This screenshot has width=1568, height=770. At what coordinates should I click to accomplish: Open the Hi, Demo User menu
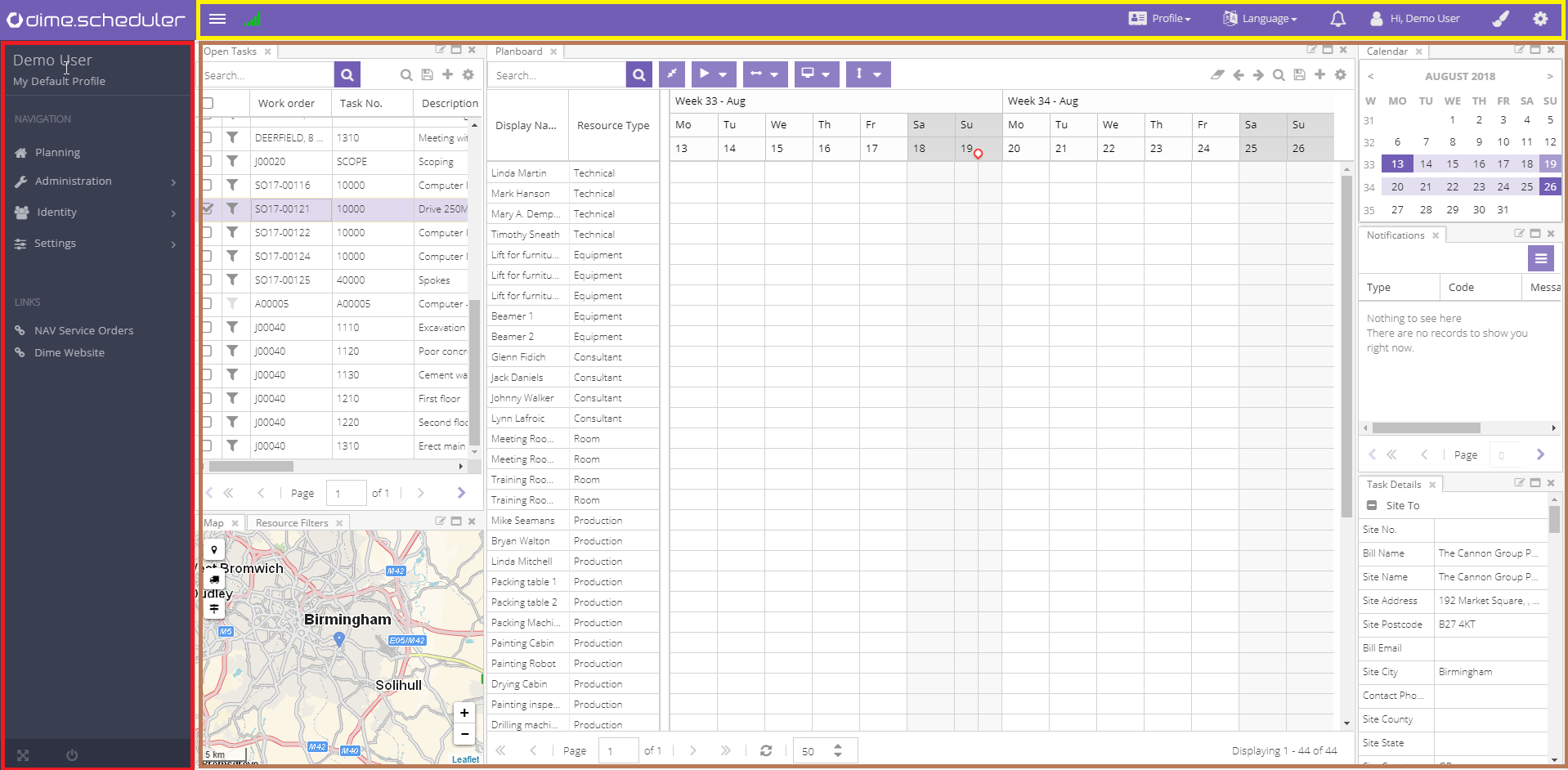[x=1415, y=18]
